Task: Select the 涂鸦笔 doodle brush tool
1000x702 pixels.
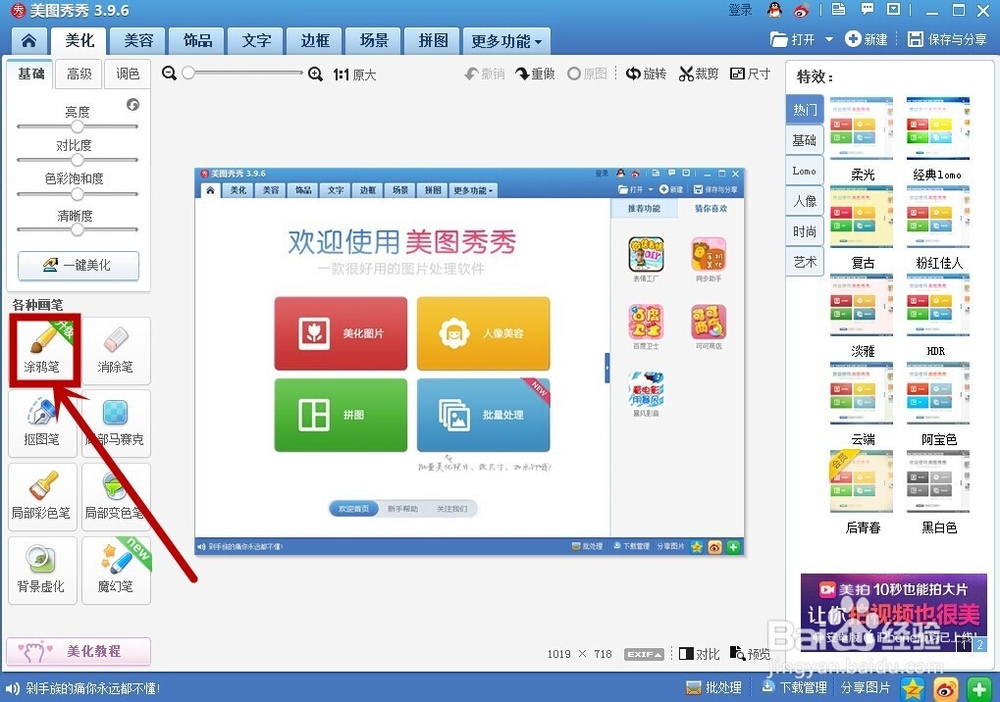Action: tap(43, 351)
